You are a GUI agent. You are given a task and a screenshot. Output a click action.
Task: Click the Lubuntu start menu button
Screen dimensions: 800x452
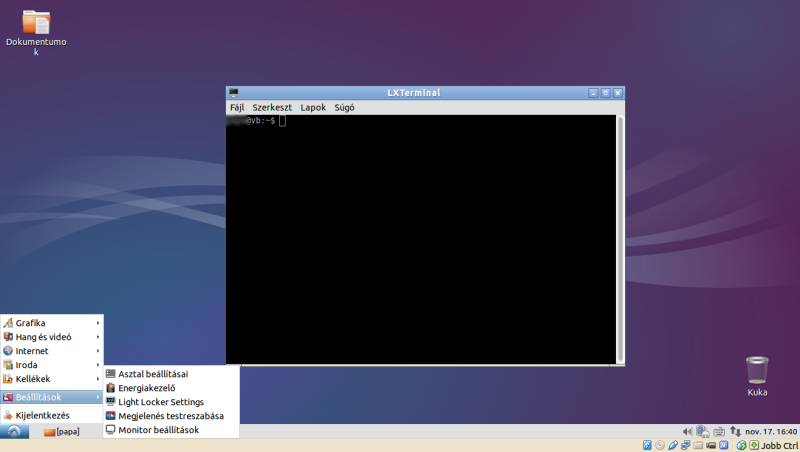(14, 432)
